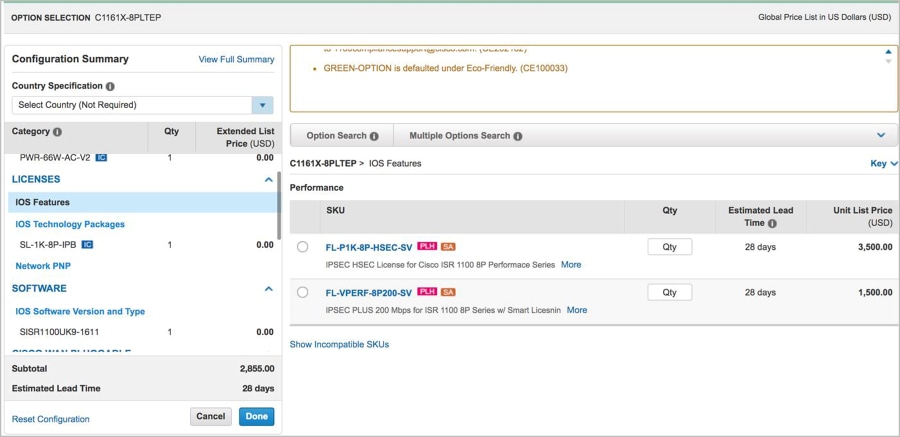Open IOS Software Version and Type
Viewport: 900px width, 437px height.
80,311
